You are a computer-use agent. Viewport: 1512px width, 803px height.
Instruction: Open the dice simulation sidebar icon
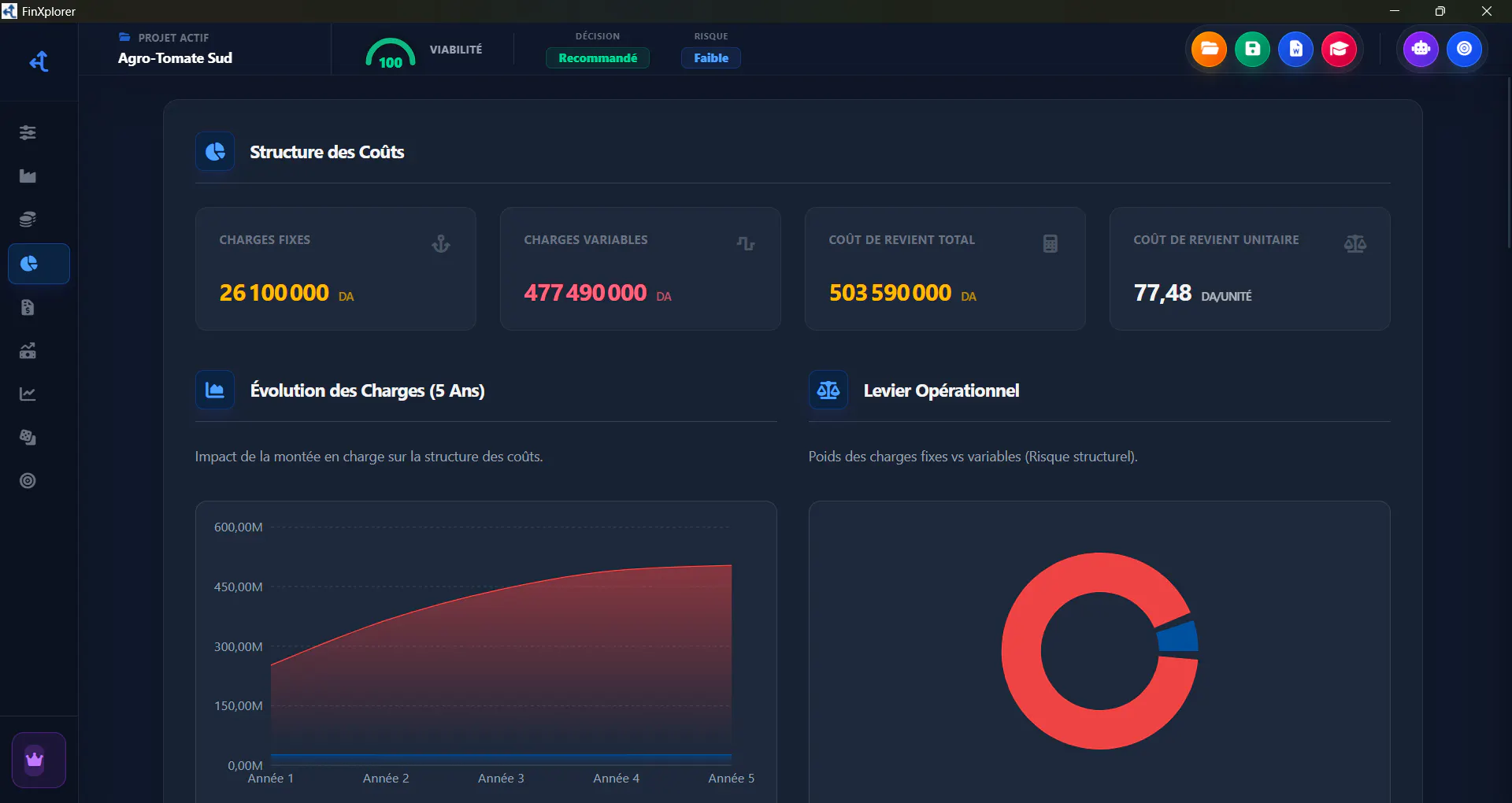(28, 437)
